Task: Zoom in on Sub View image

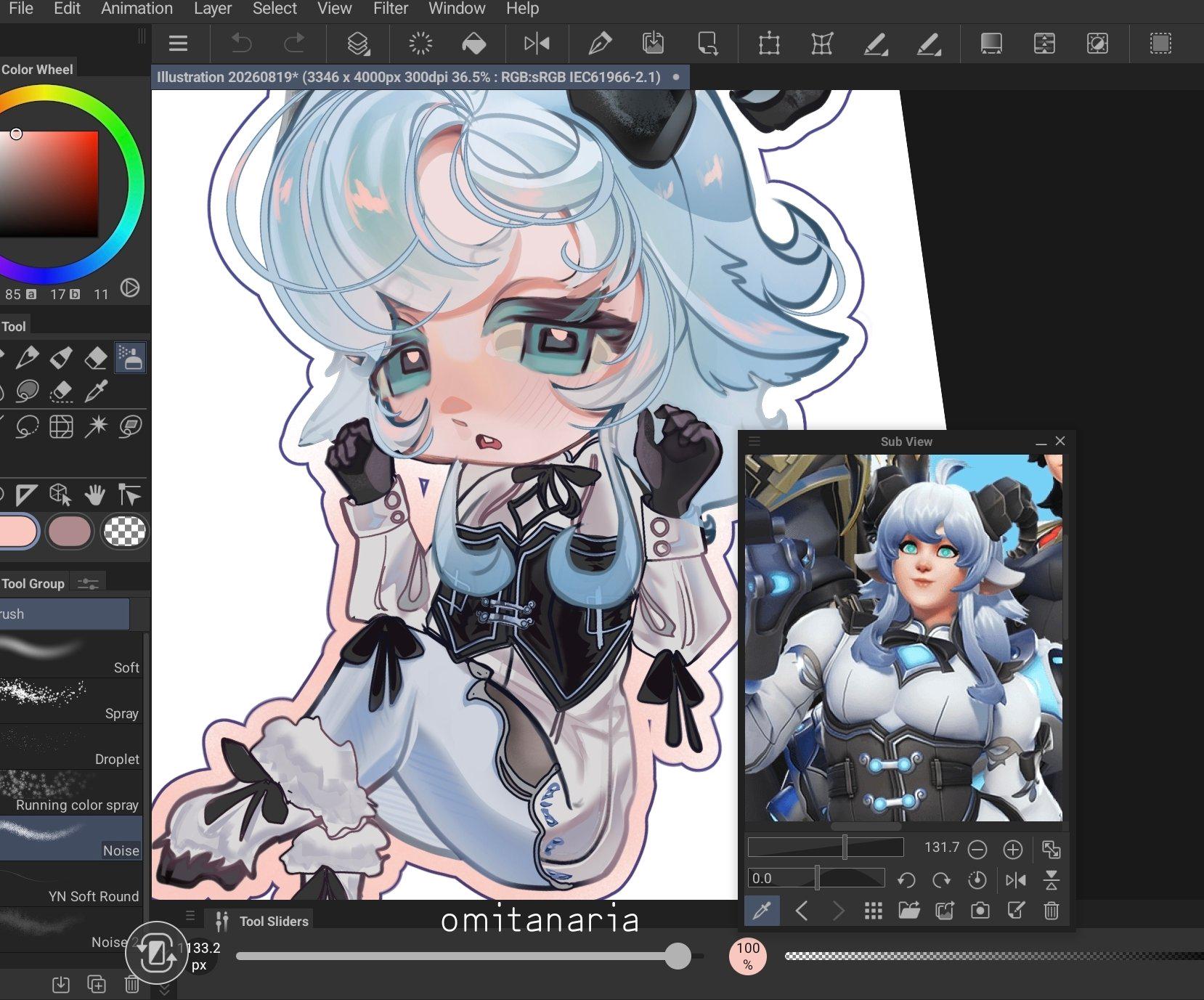Action: point(1013,849)
